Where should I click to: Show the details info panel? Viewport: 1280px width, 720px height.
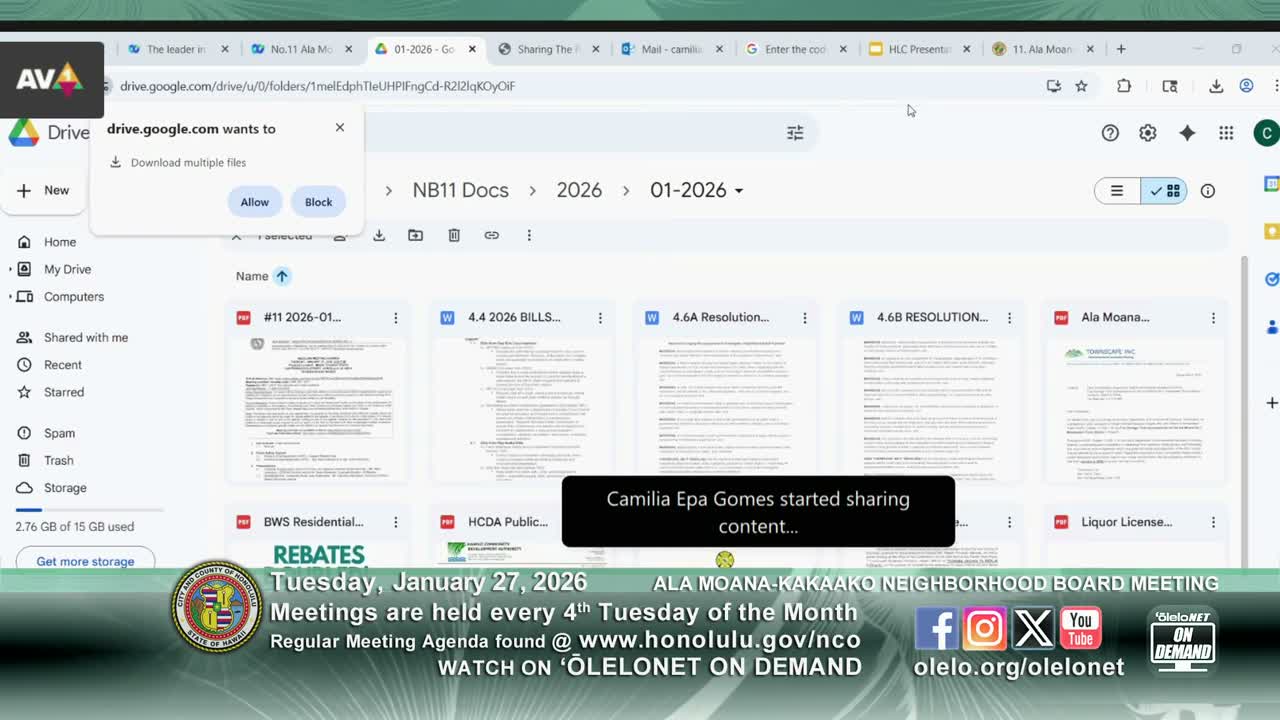1208,191
